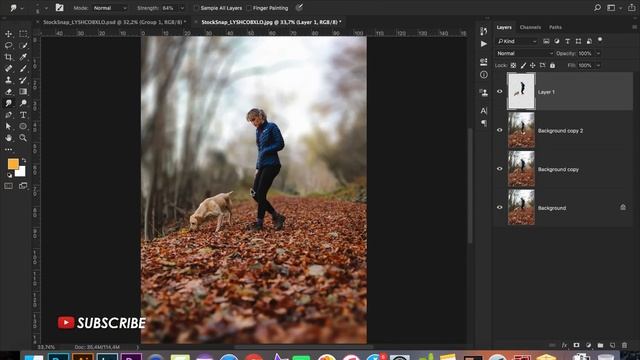640x360 pixels.
Task: Lock image pixels with brush icon
Action: click(523, 65)
